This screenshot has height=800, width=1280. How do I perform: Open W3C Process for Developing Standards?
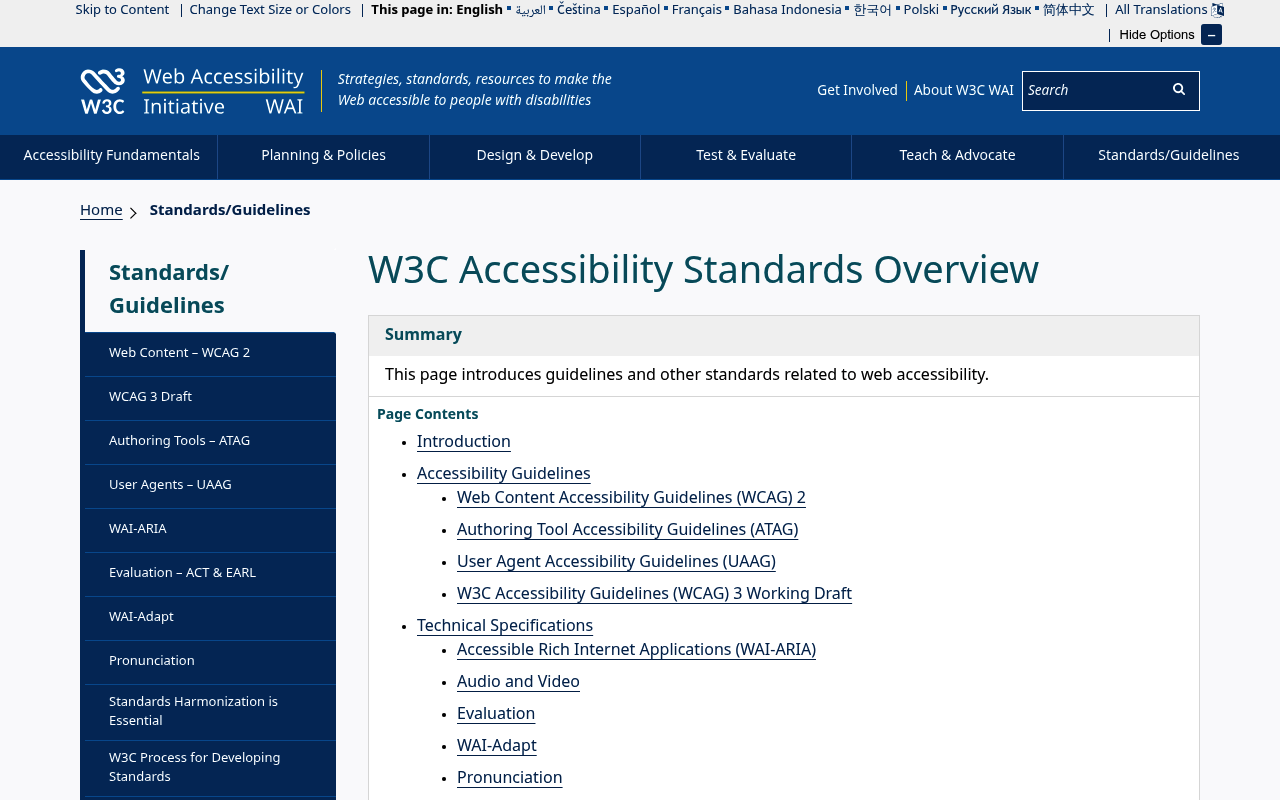coord(210,768)
